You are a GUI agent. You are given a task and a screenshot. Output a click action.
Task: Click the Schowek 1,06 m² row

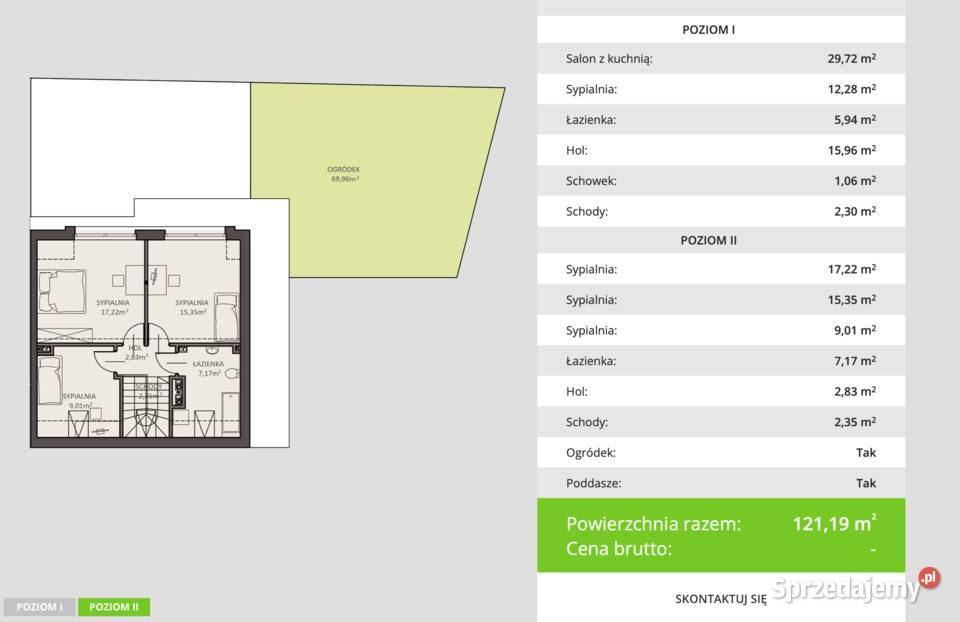[x=721, y=181]
